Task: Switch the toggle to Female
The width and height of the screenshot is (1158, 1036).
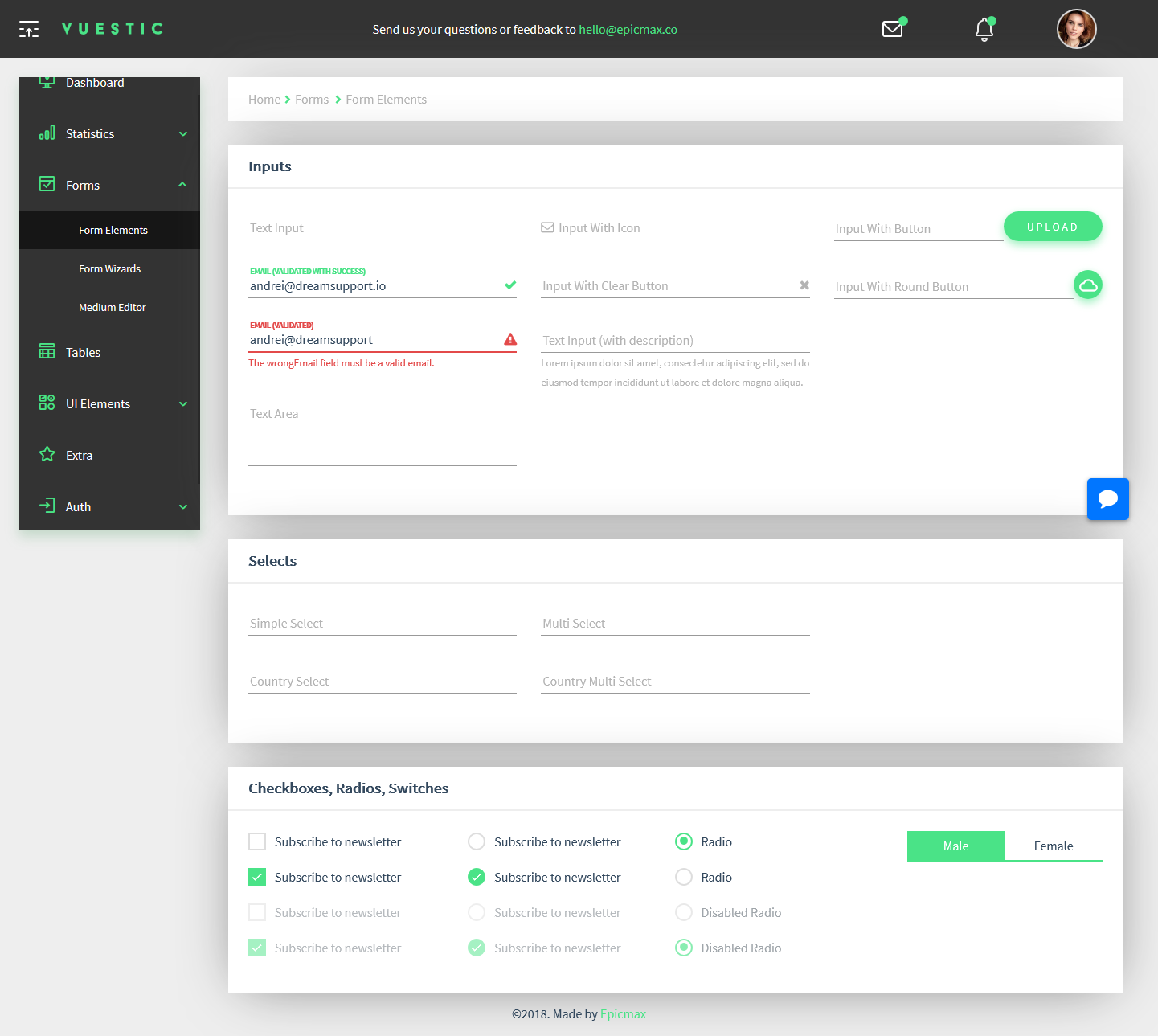Action: point(1054,846)
